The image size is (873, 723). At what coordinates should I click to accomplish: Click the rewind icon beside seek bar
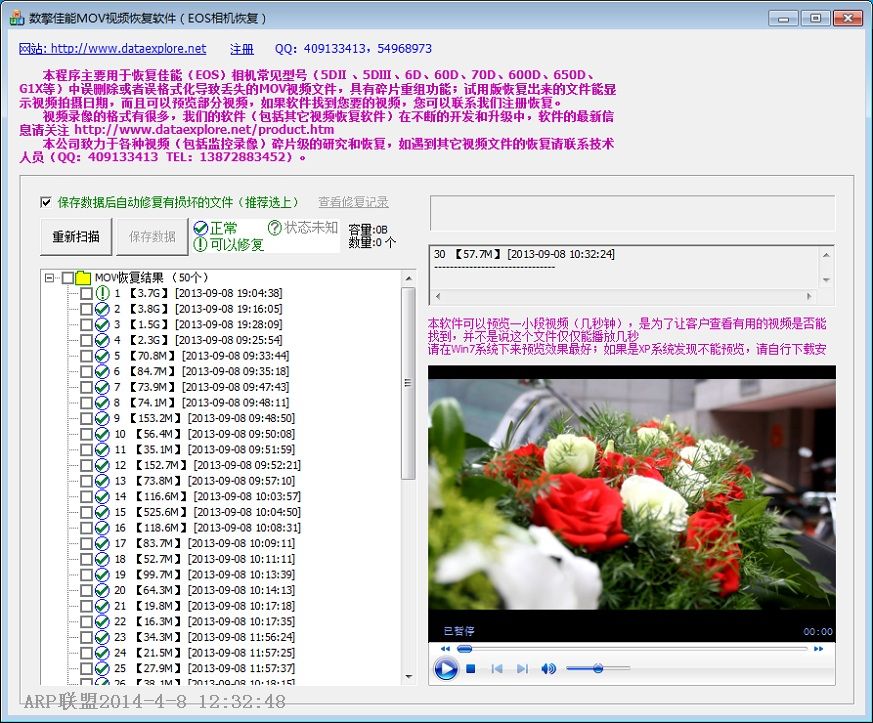445,649
